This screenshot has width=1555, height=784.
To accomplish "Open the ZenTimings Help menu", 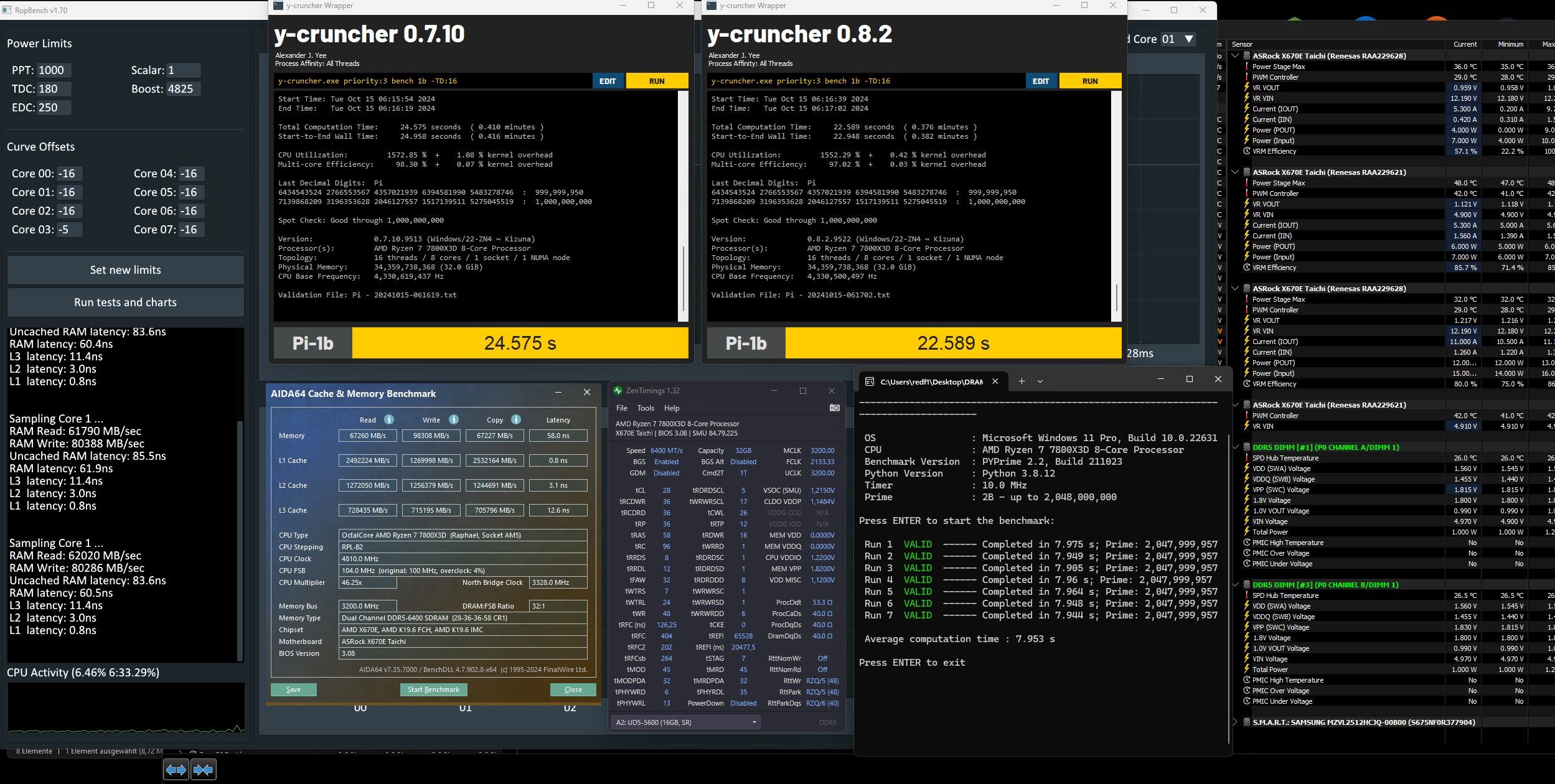I will tap(672, 408).
